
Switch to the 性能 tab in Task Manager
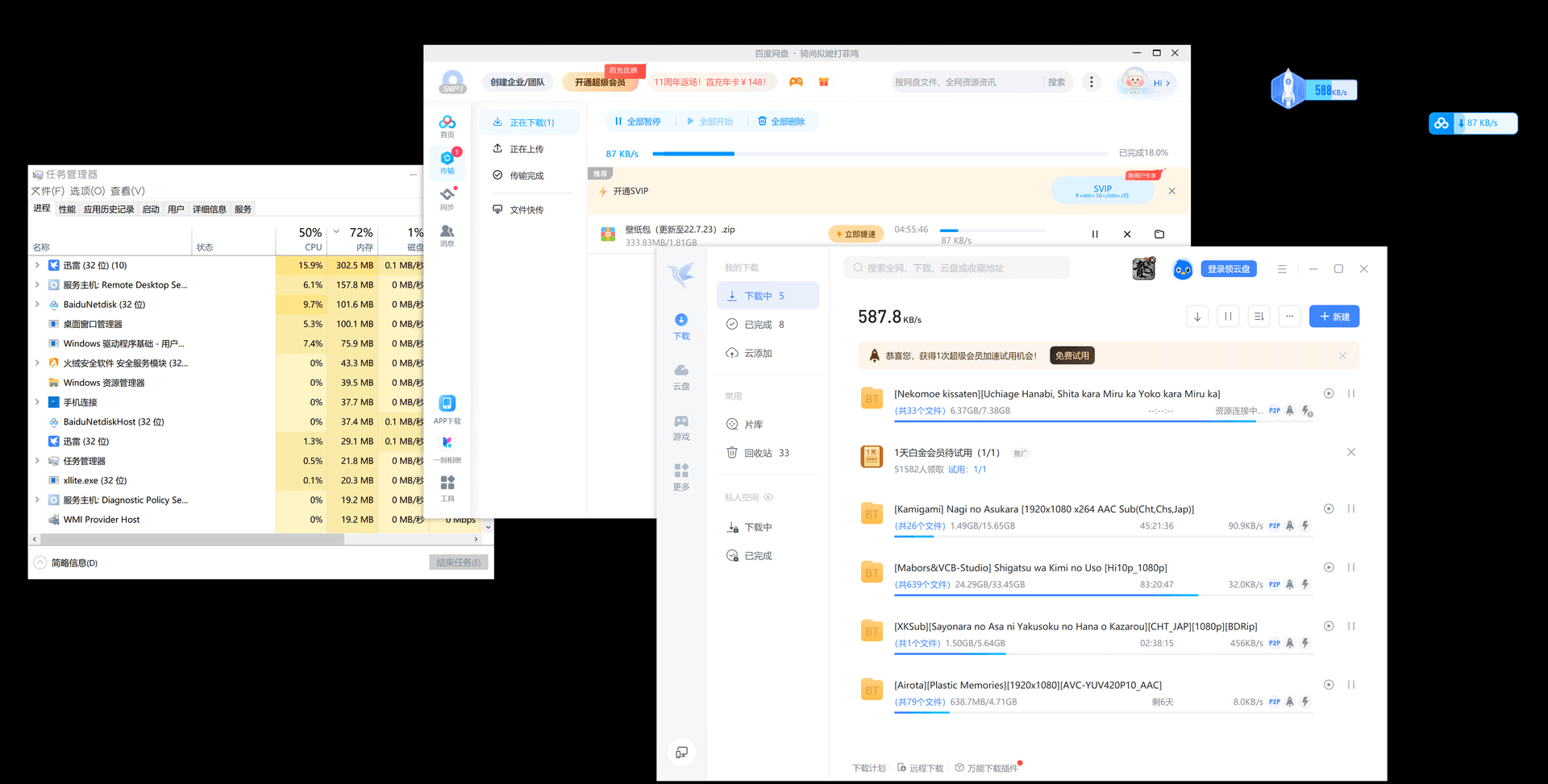[67, 209]
